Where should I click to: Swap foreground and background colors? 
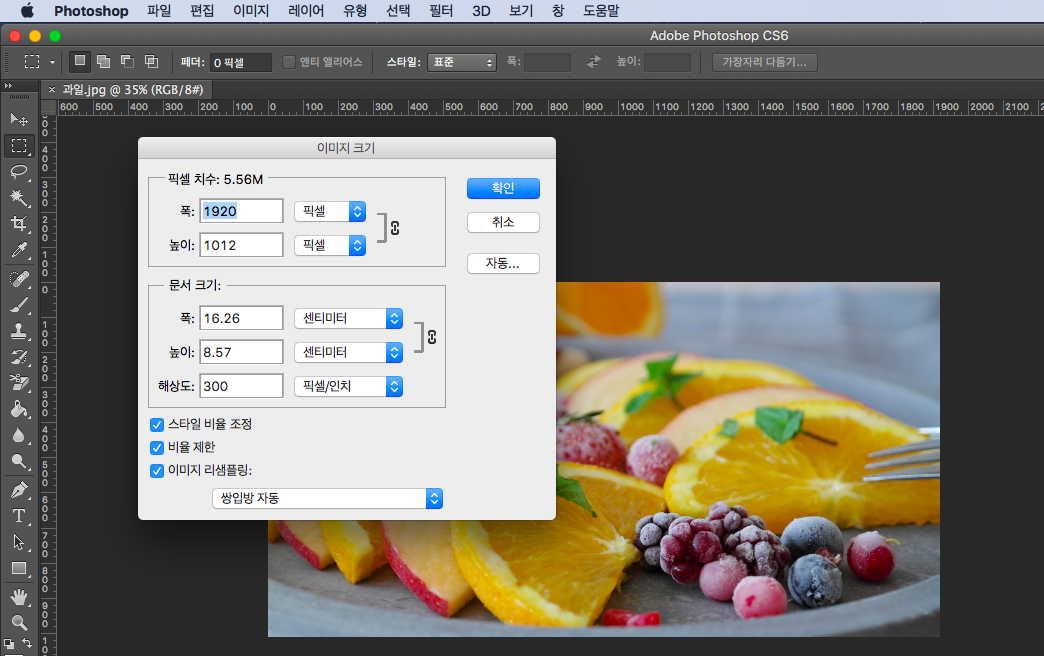27,643
